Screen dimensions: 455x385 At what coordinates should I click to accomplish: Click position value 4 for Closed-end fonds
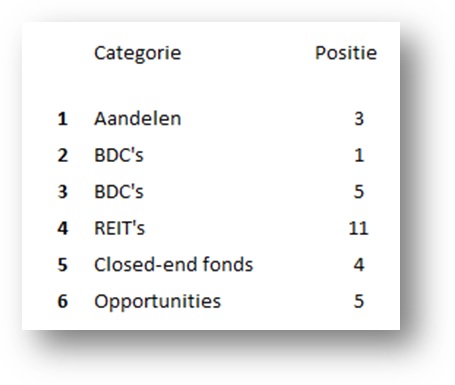(x=359, y=265)
